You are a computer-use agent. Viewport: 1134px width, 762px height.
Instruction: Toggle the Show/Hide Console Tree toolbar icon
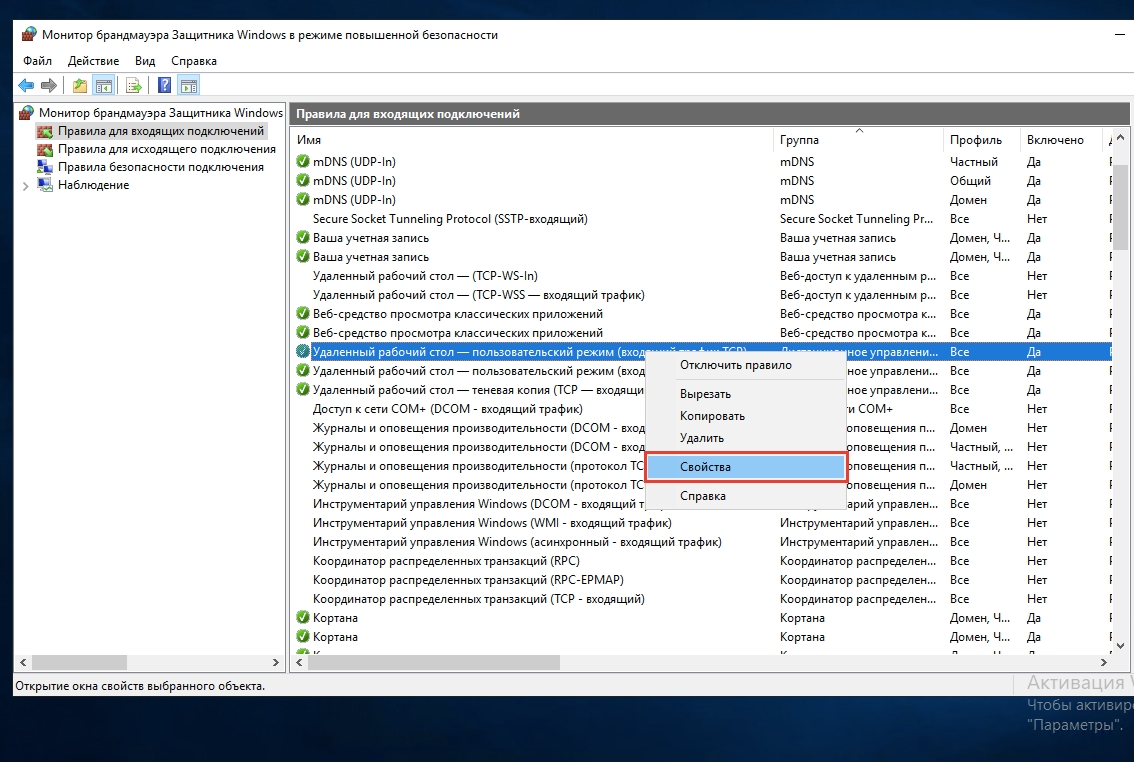[103, 85]
